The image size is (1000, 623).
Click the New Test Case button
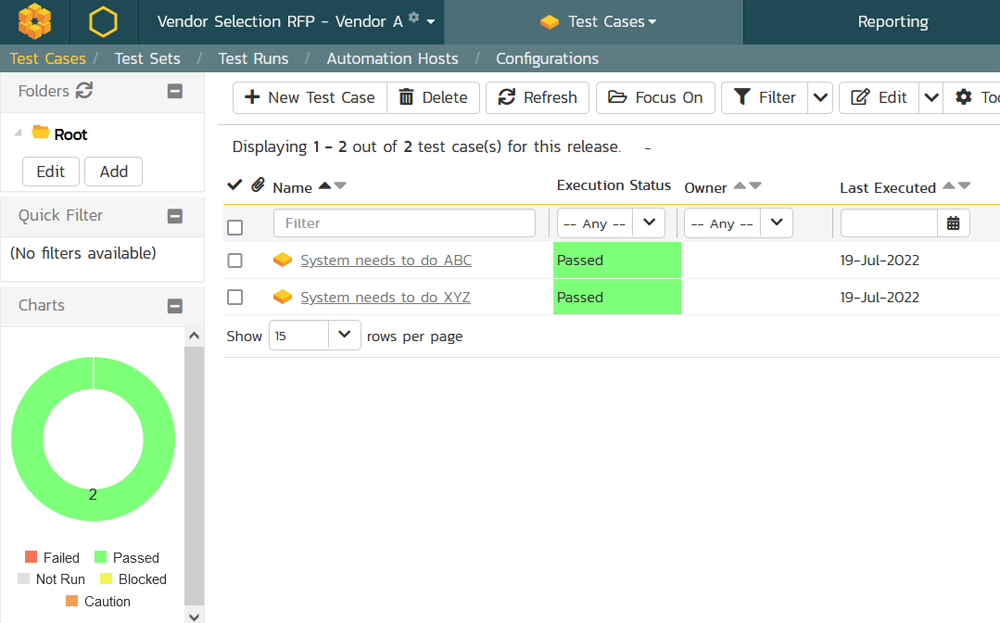click(x=310, y=97)
